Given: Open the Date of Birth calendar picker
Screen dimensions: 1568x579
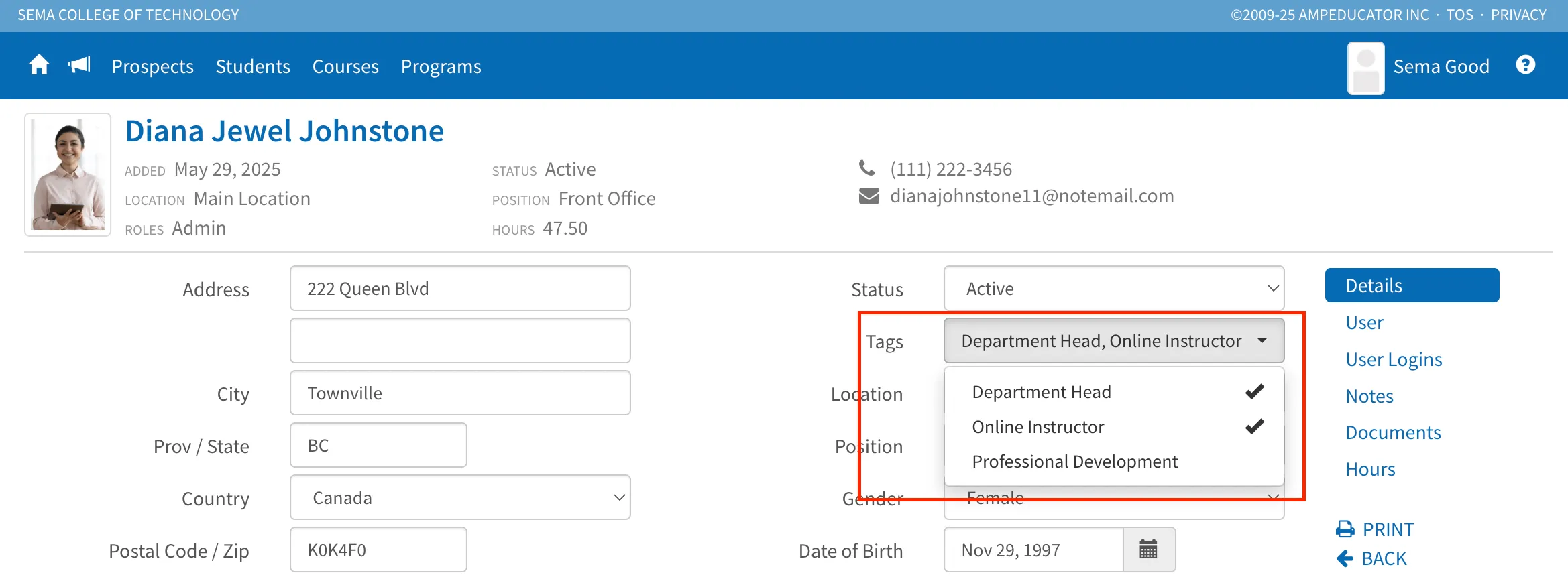Looking at the screenshot, I should [x=1149, y=550].
